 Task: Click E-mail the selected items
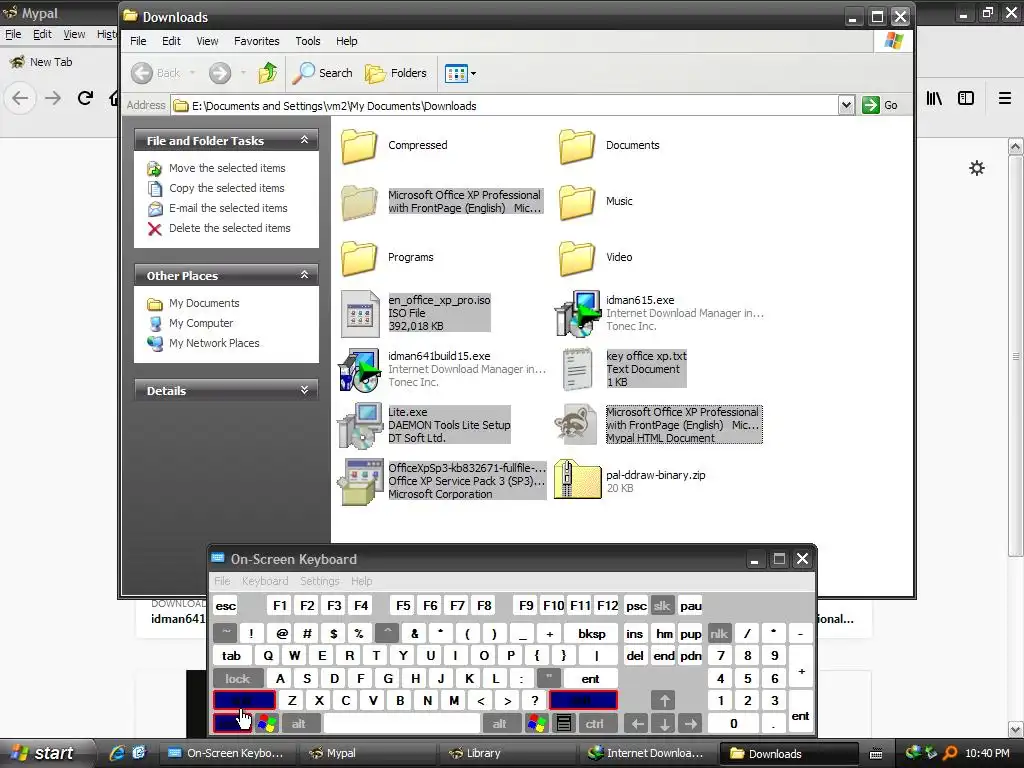coord(228,208)
